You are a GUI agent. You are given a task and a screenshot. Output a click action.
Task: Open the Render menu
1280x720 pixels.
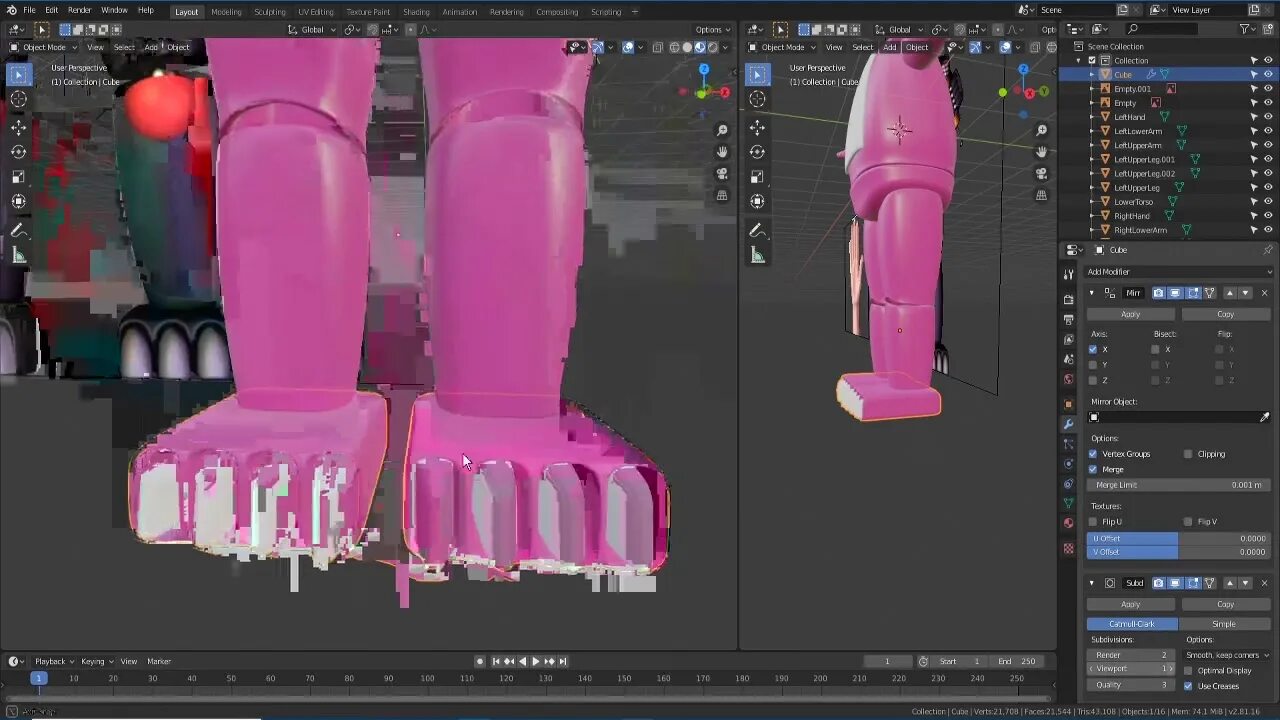tap(79, 10)
